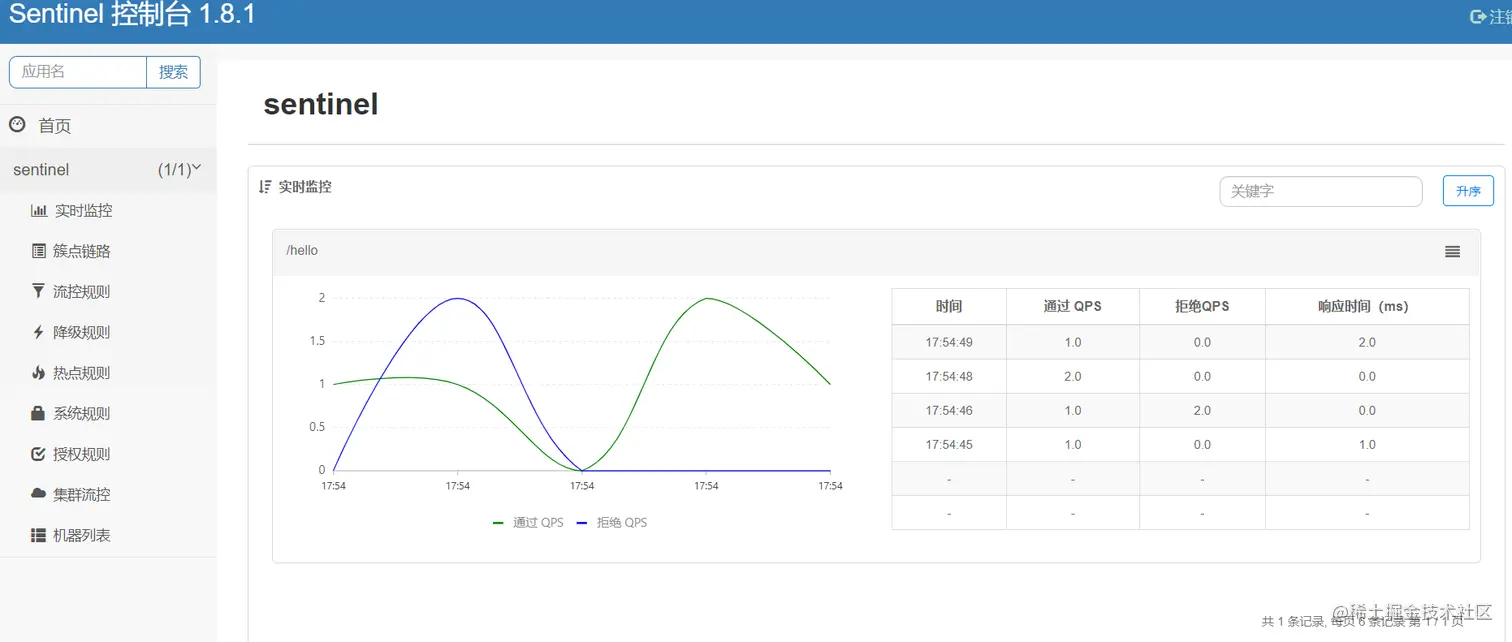
Task: Click the 流控规则 funnel icon
Action: coord(39,291)
